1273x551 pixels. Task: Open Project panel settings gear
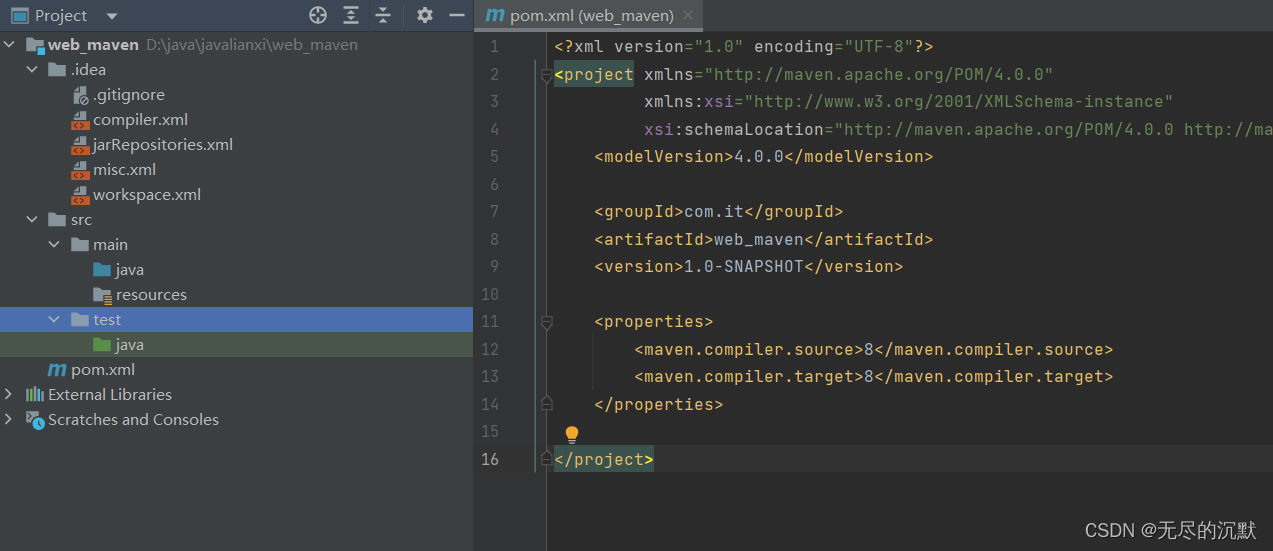tap(425, 15)
